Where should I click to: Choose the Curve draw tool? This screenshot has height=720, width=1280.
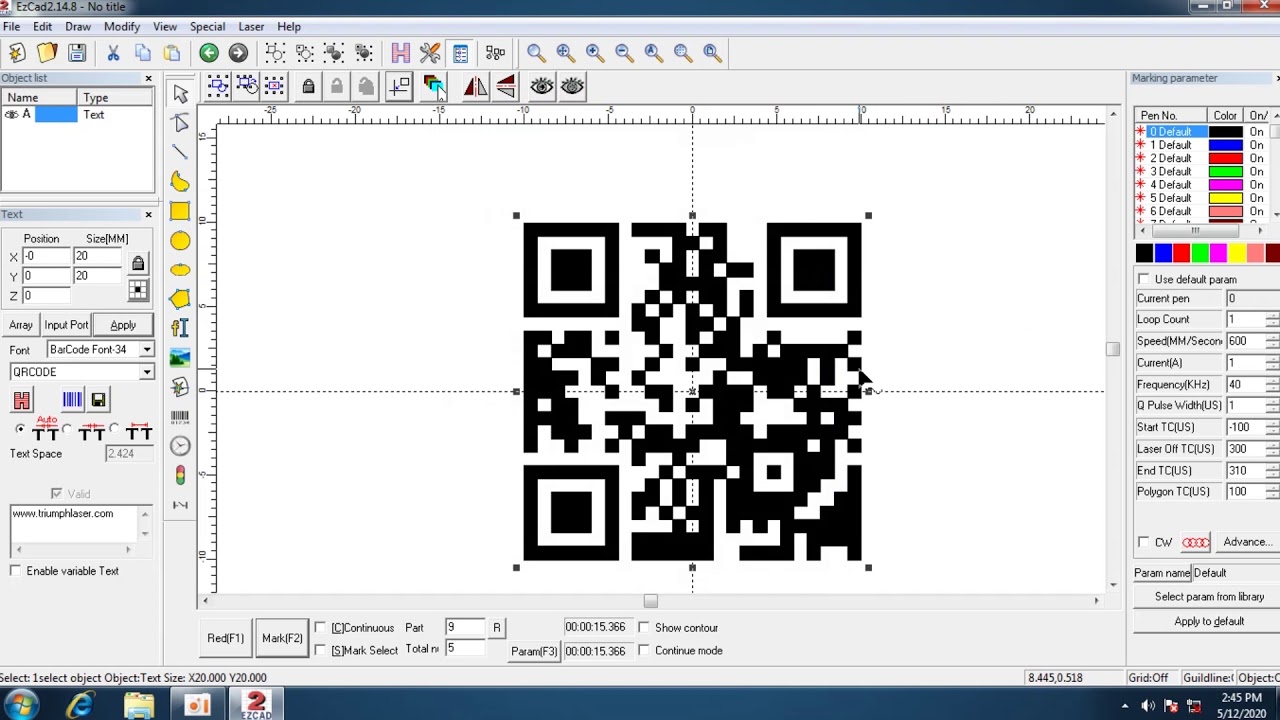tap(180, 181)
